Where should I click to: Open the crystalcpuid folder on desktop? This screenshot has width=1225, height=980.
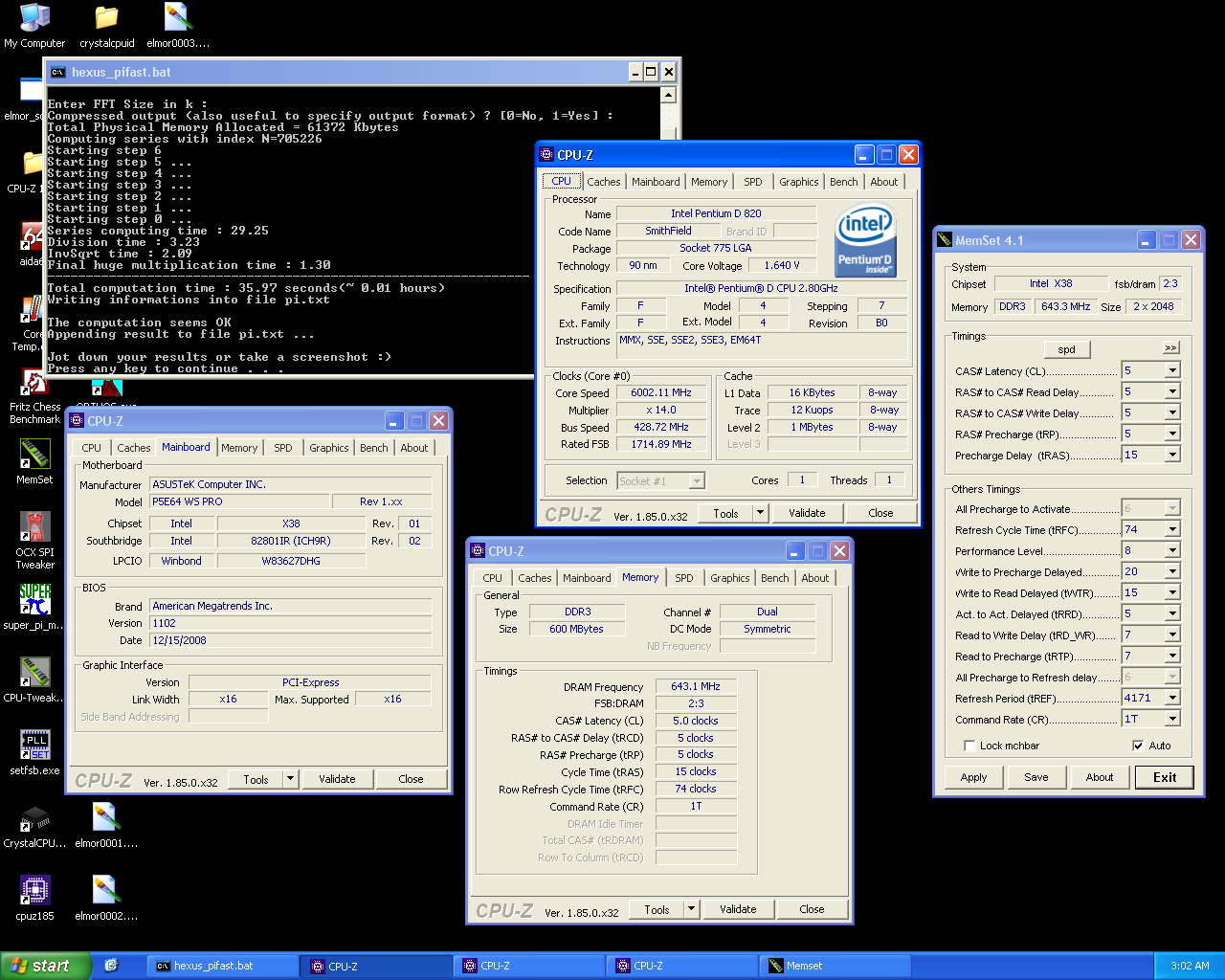click(106, 26)
